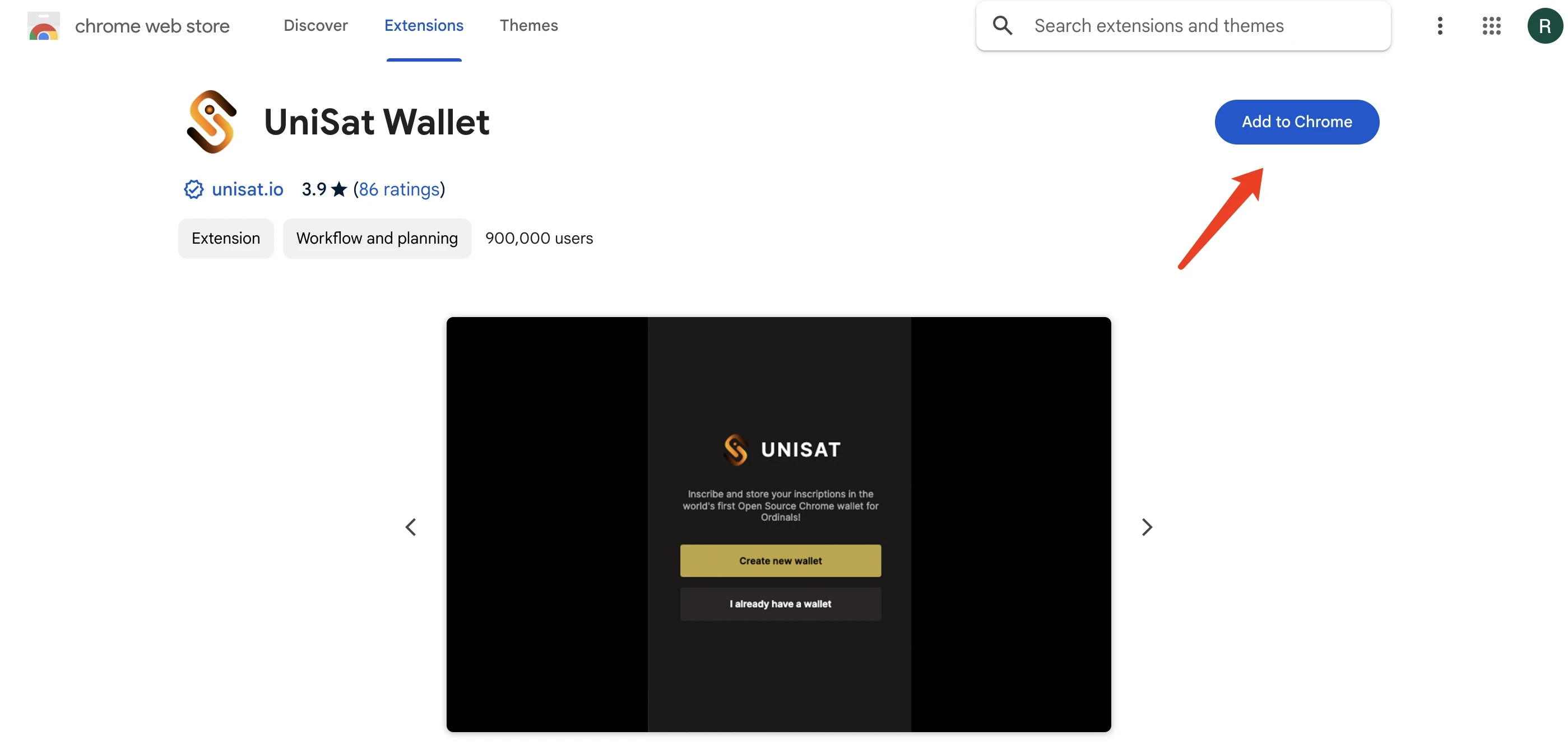Click the right carousel arrow
The image size is (1568, 745).
1147,526
